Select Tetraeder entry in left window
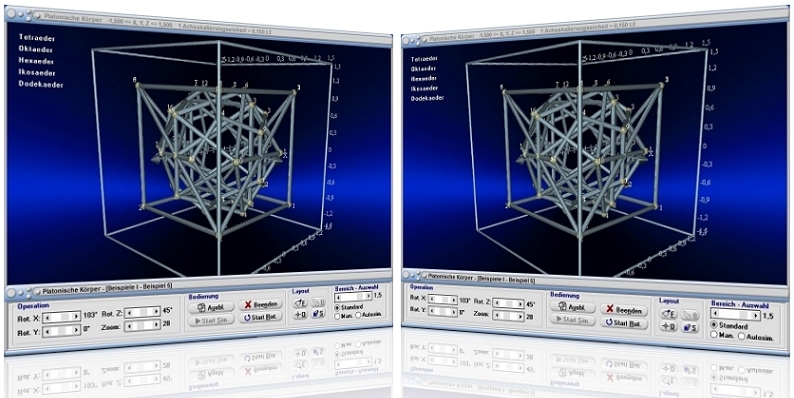Viewport: 794px width, 398px height. click(x=37, y=37)
